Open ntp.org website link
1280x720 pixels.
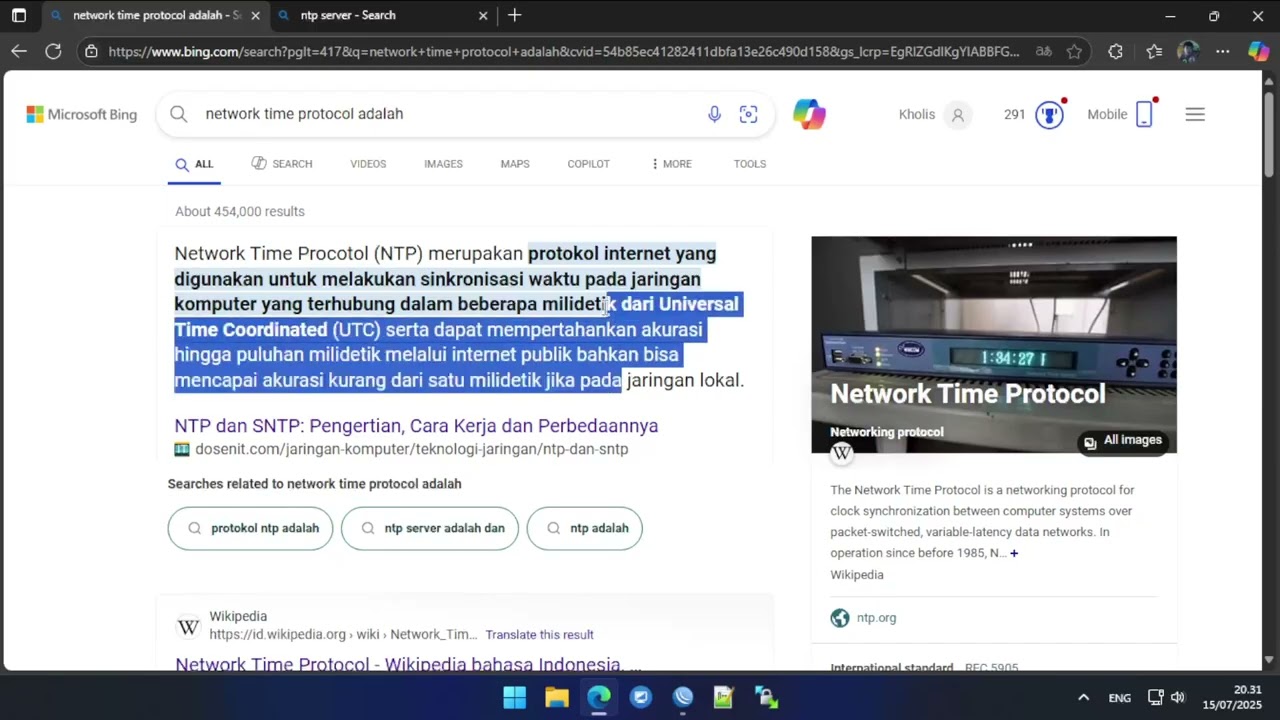click(x=876, y=618)
